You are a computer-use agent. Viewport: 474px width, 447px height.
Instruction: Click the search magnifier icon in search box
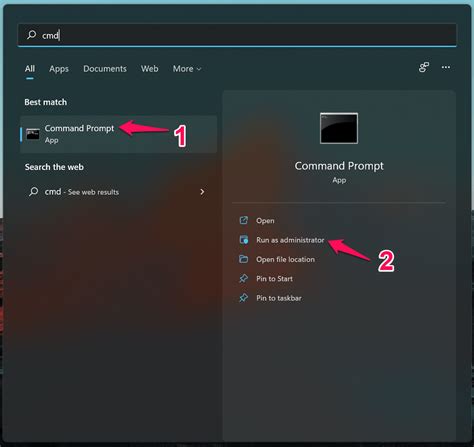click(31, 34)
